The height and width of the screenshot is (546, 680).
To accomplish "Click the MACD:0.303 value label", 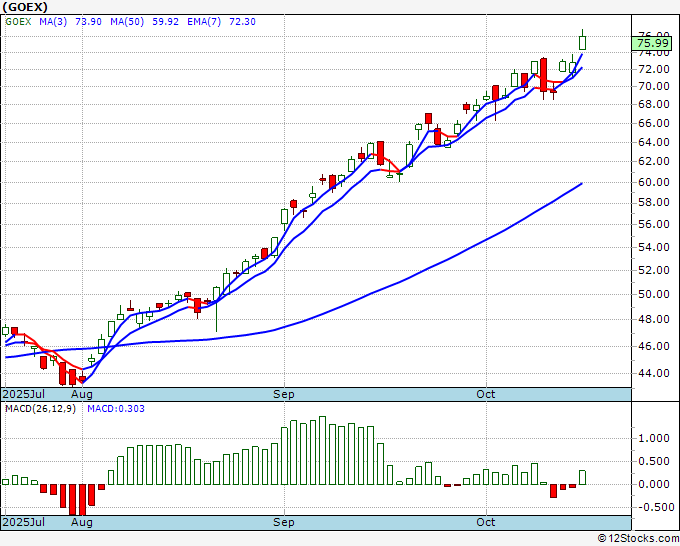I will click(x=116, y=409).
